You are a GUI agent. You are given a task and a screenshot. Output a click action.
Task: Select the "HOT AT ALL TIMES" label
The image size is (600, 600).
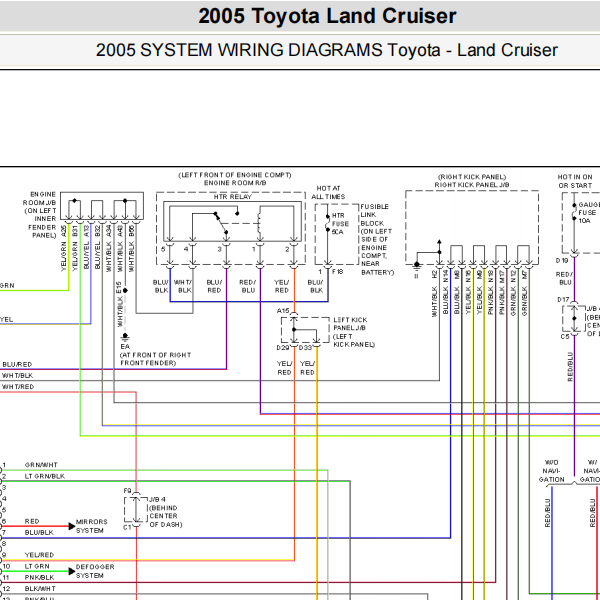pos(328,192)
